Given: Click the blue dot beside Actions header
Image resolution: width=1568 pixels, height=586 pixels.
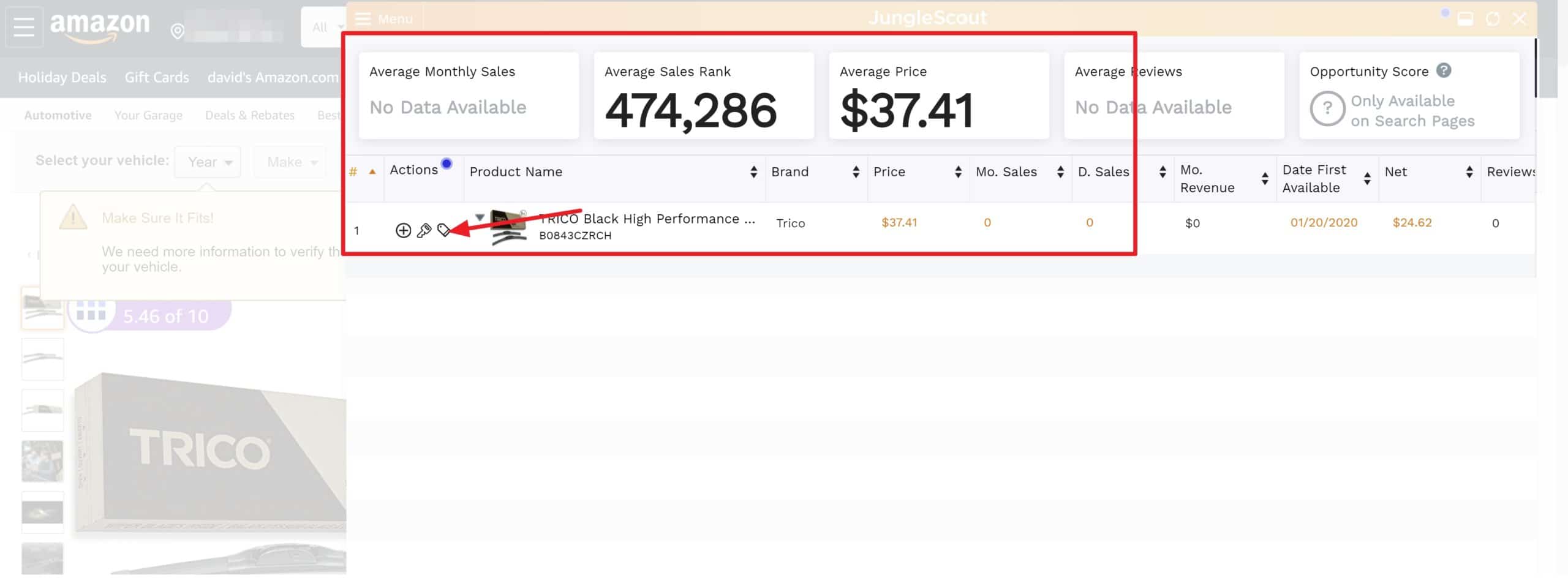Looking at the screenshot, I should coord(447,163).
